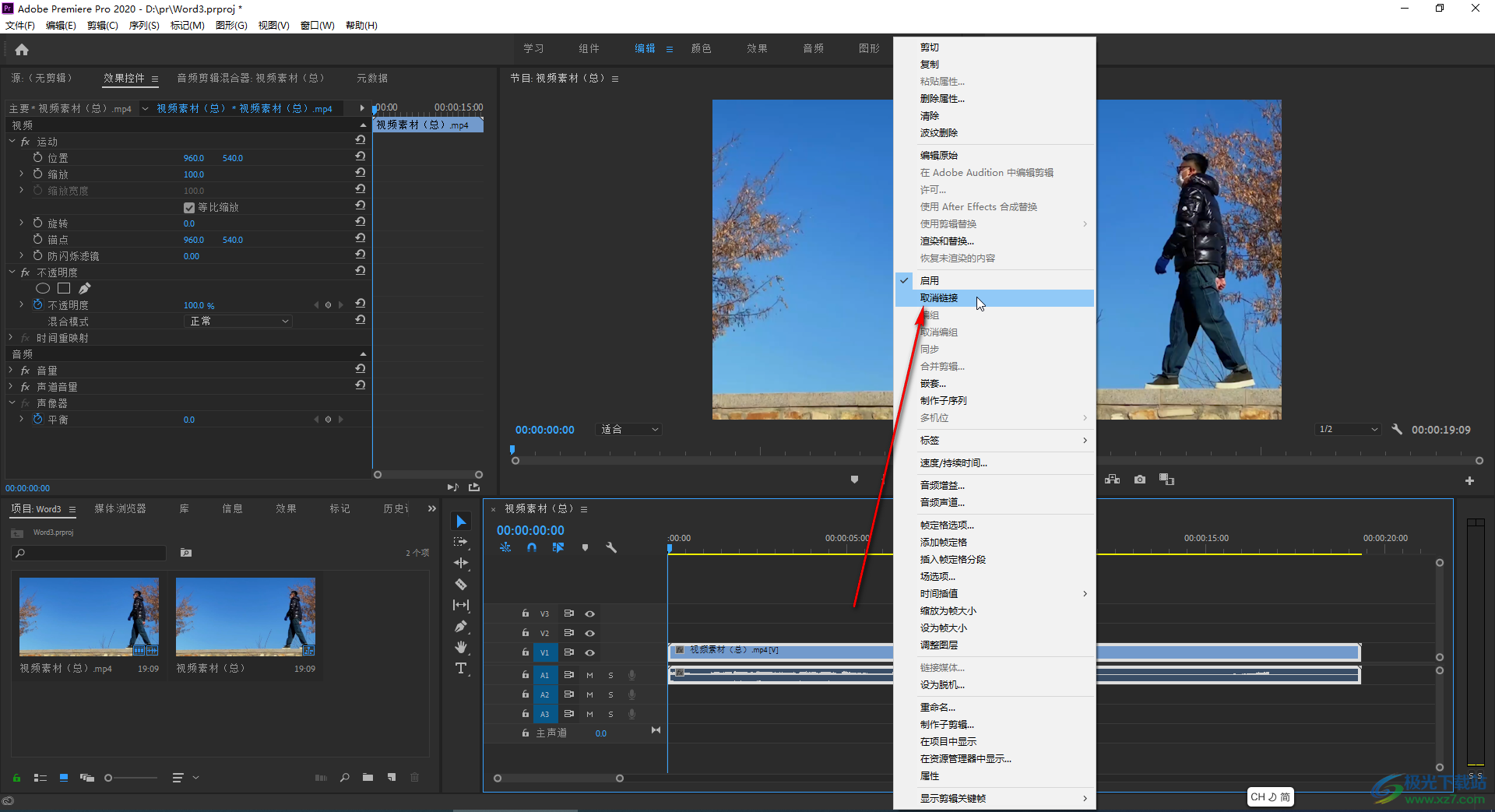1495x812 pixels.
Task: Choose Nest from the context menu
Action: coord(994,383)
